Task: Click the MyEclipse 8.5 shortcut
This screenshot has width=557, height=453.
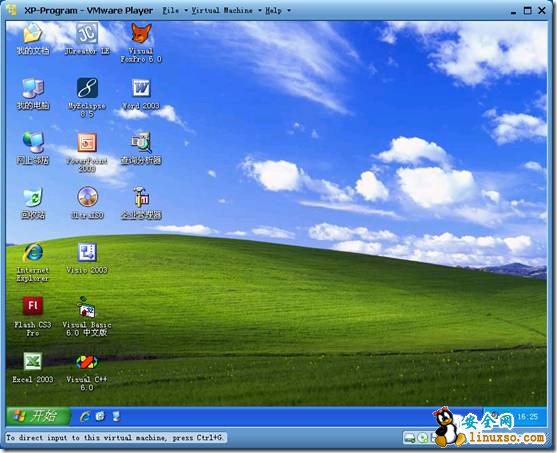Action: click(x=87, y=98)
